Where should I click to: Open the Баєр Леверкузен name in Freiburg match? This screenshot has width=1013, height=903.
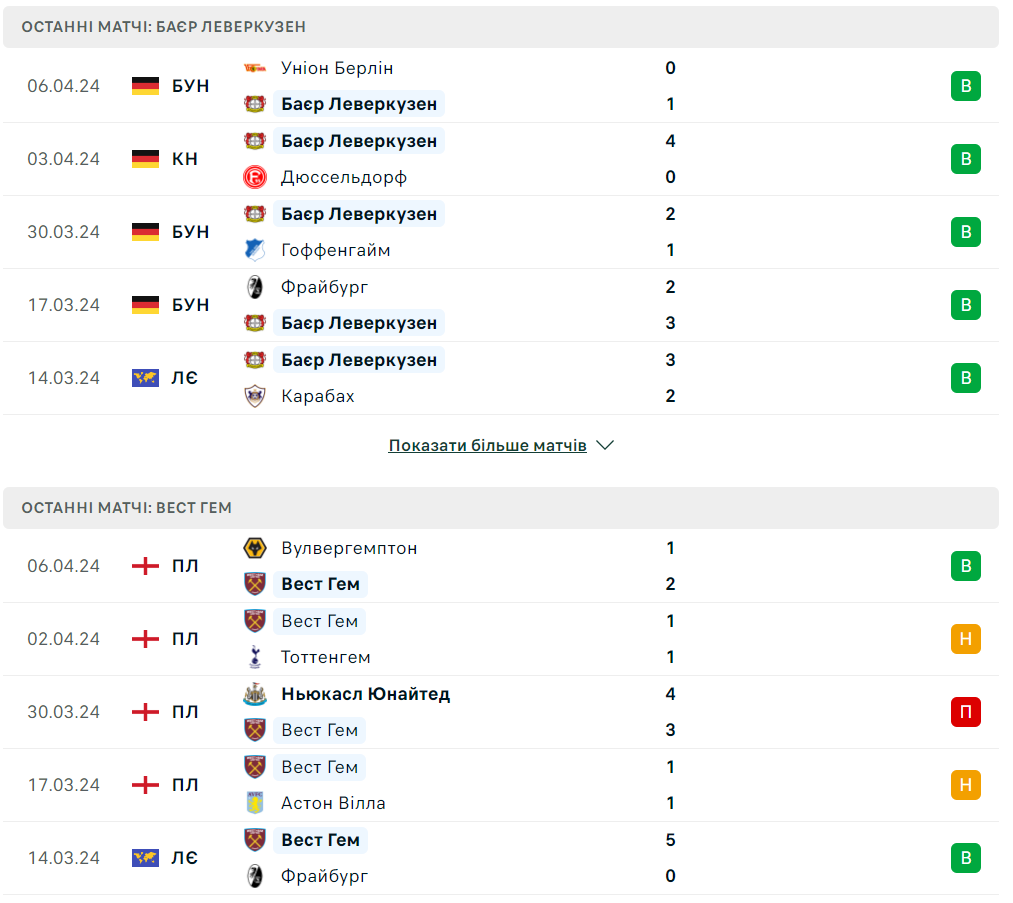tap(359, 323)
